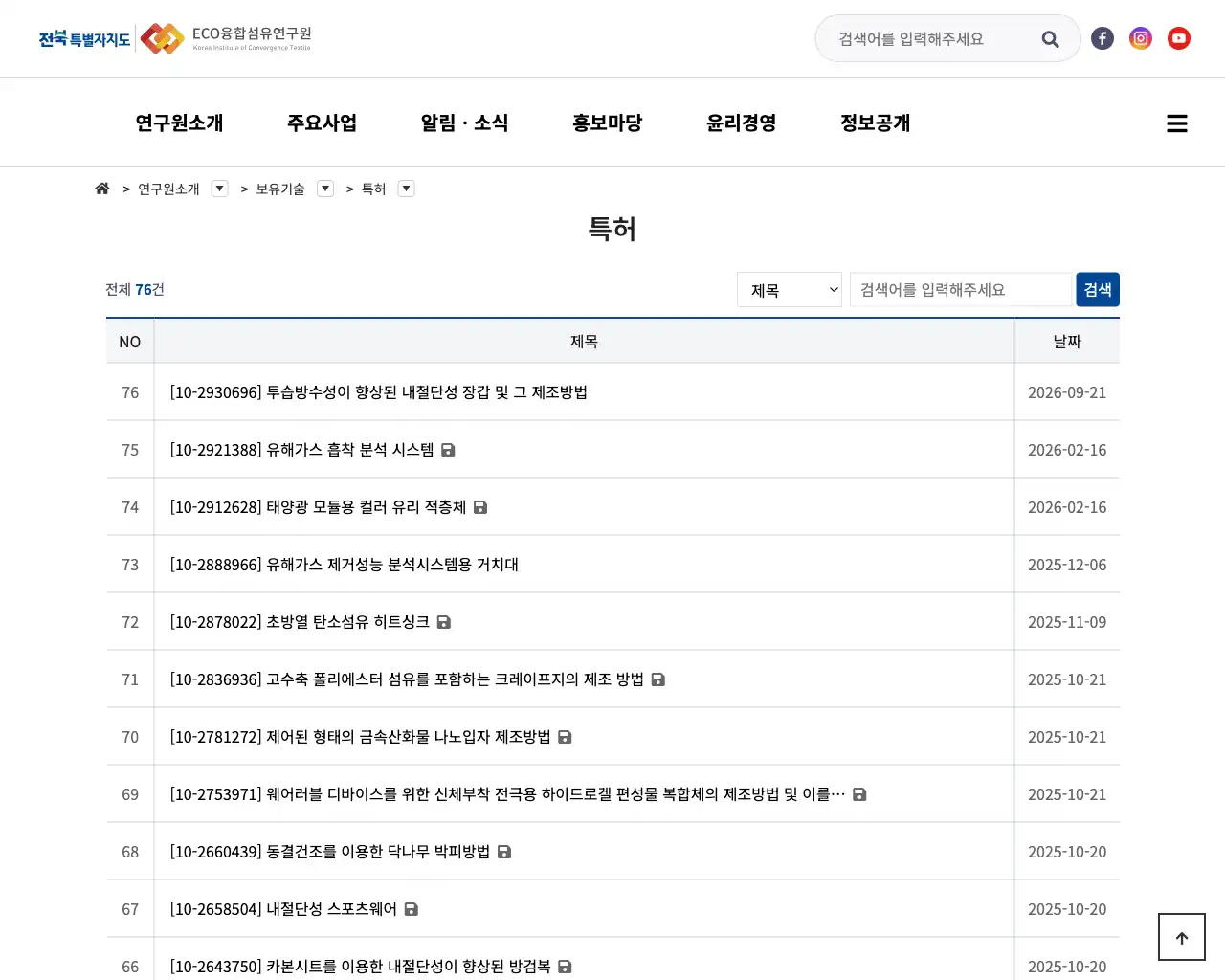Click the ECO융합섬유연구원 logo

pyautogui.click(x=175, y=38)
